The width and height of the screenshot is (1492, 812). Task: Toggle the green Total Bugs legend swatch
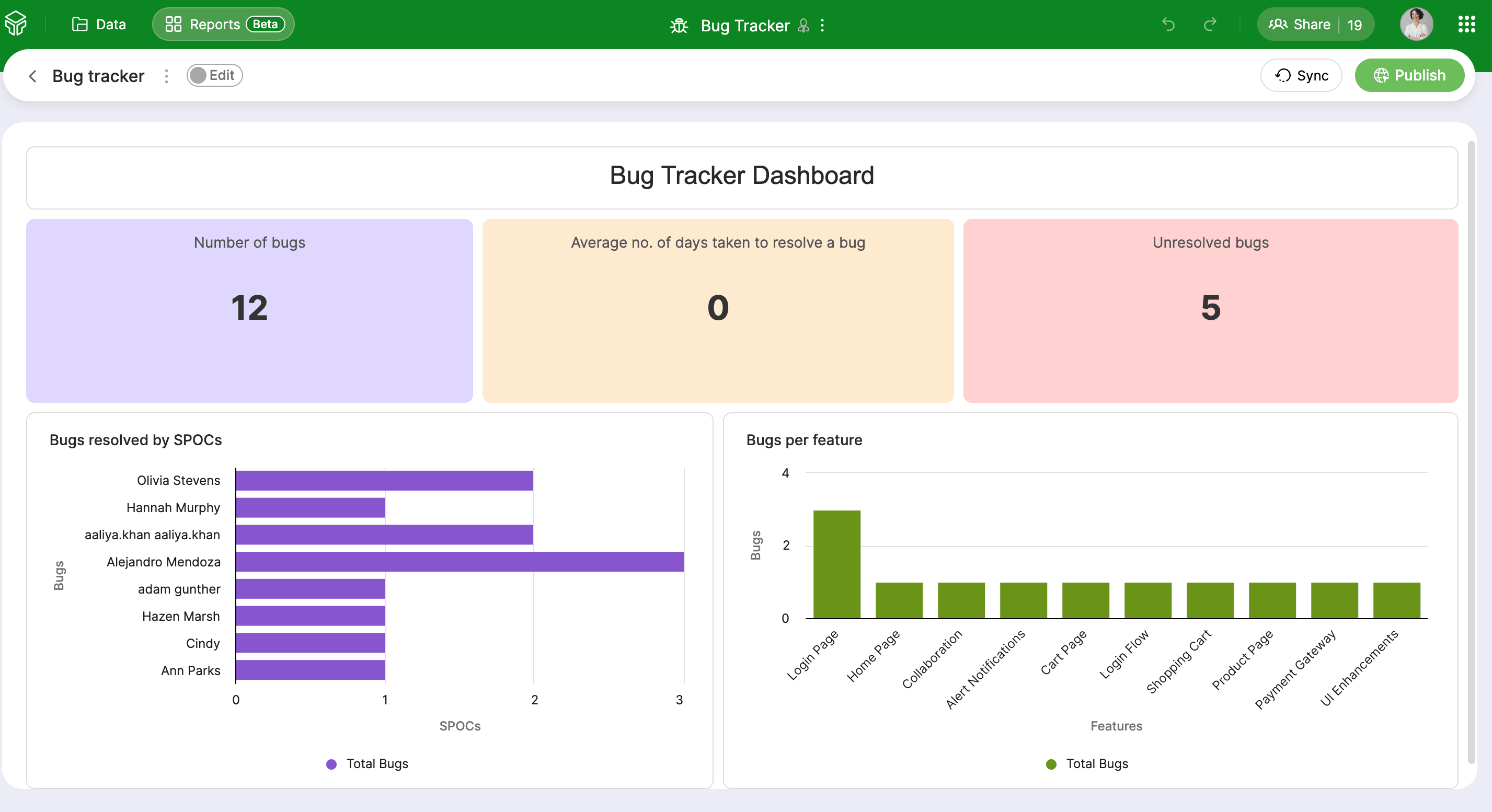[1051, 764]
